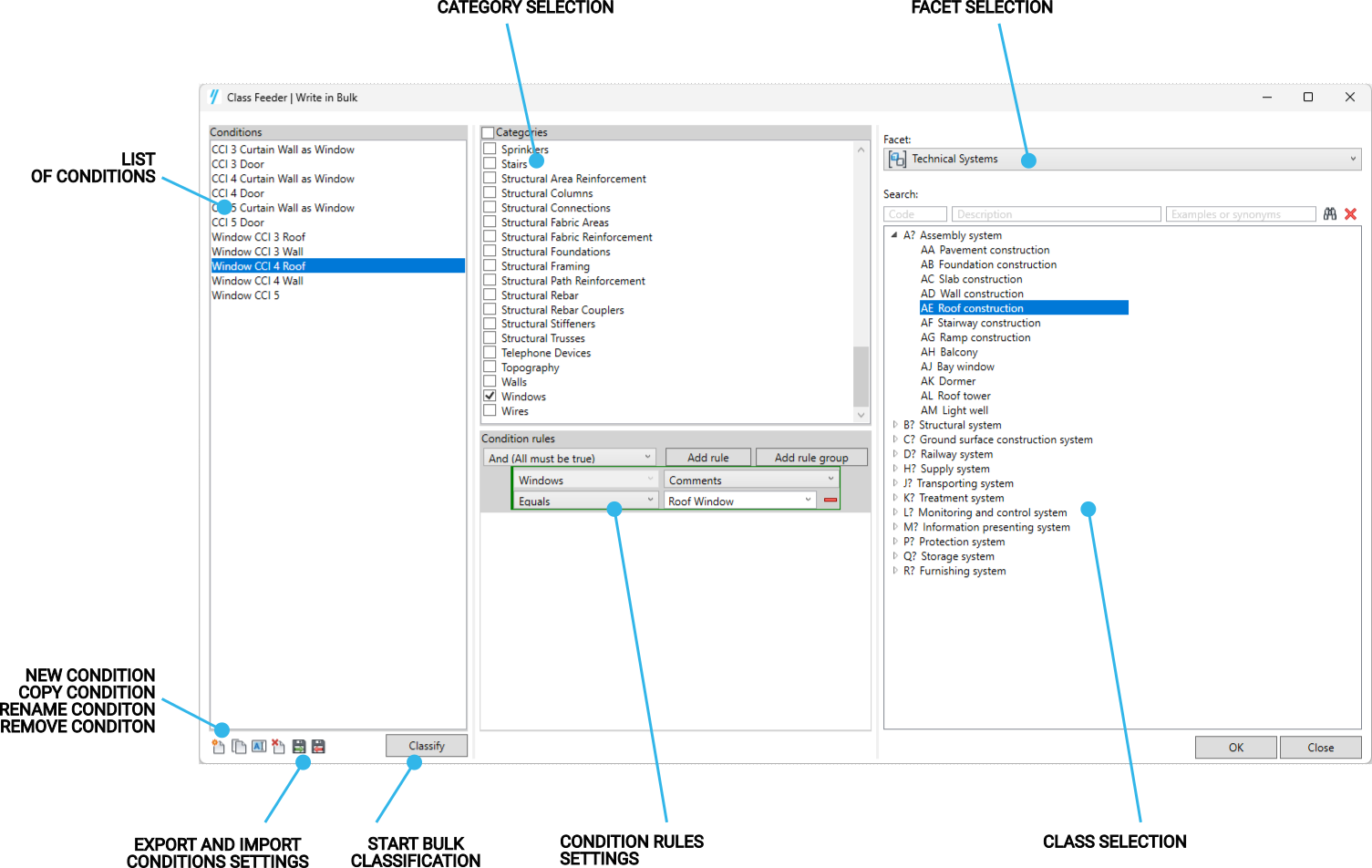Select class 'AJ Bay window'
The image size is (1372, 868).
tap(957, 367)
